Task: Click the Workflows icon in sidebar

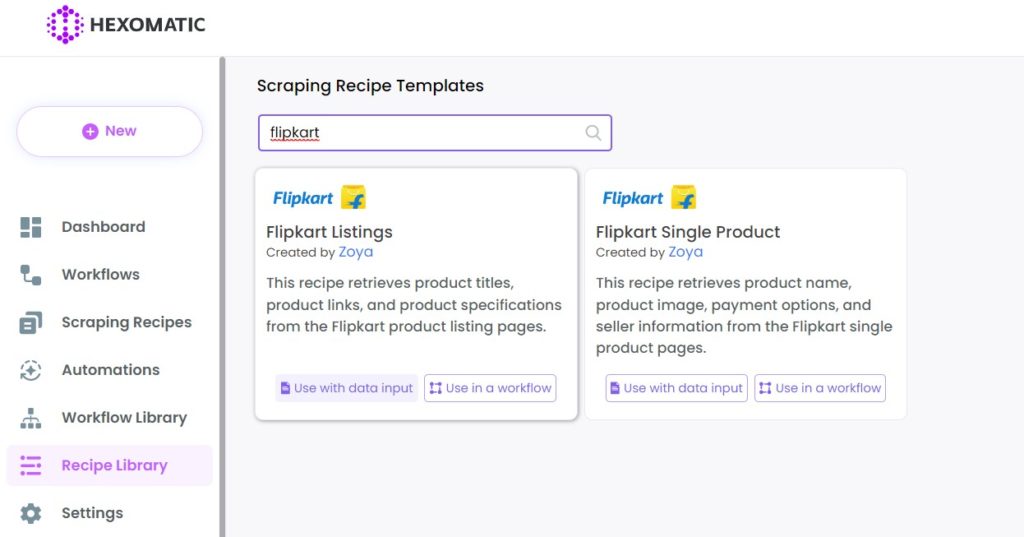Action: (31, 275)
